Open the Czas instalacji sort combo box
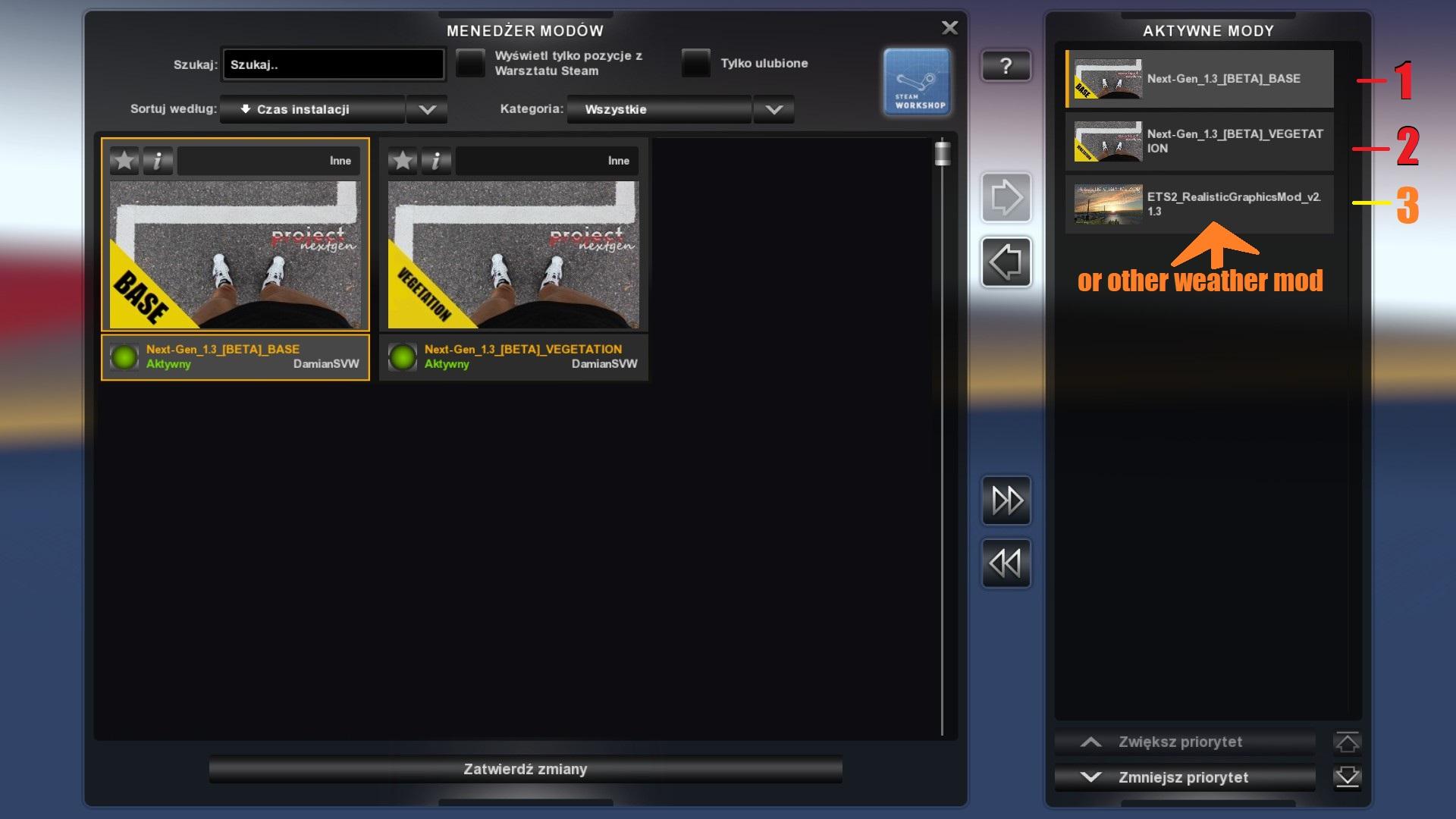Viewport: 1456px width, 819px height. [312, 109]
